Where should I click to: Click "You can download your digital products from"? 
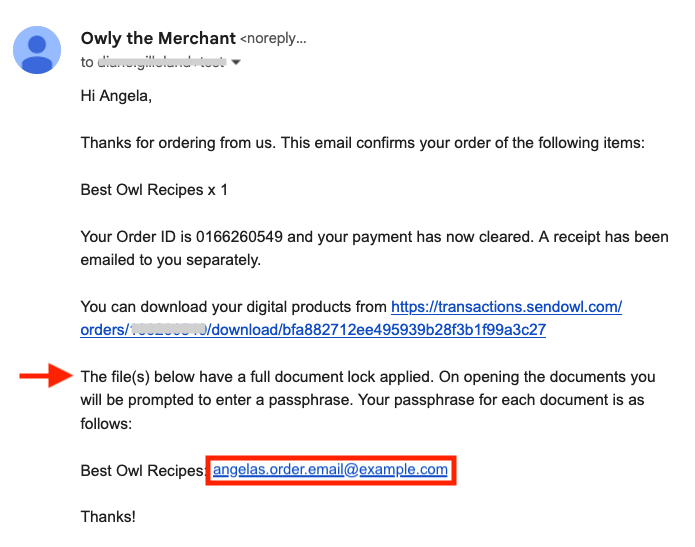(x=234, y=307)
